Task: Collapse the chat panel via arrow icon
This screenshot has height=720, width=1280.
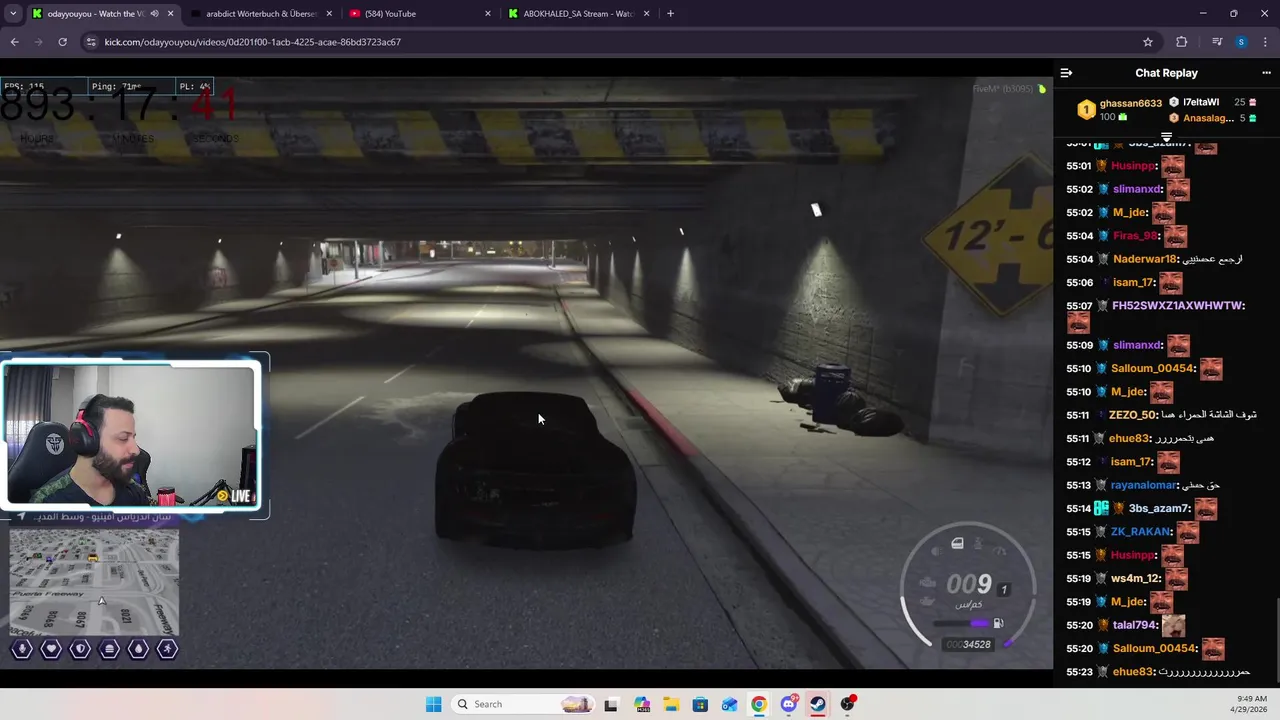Action: pyautogui.click(x=1066, y=73)
